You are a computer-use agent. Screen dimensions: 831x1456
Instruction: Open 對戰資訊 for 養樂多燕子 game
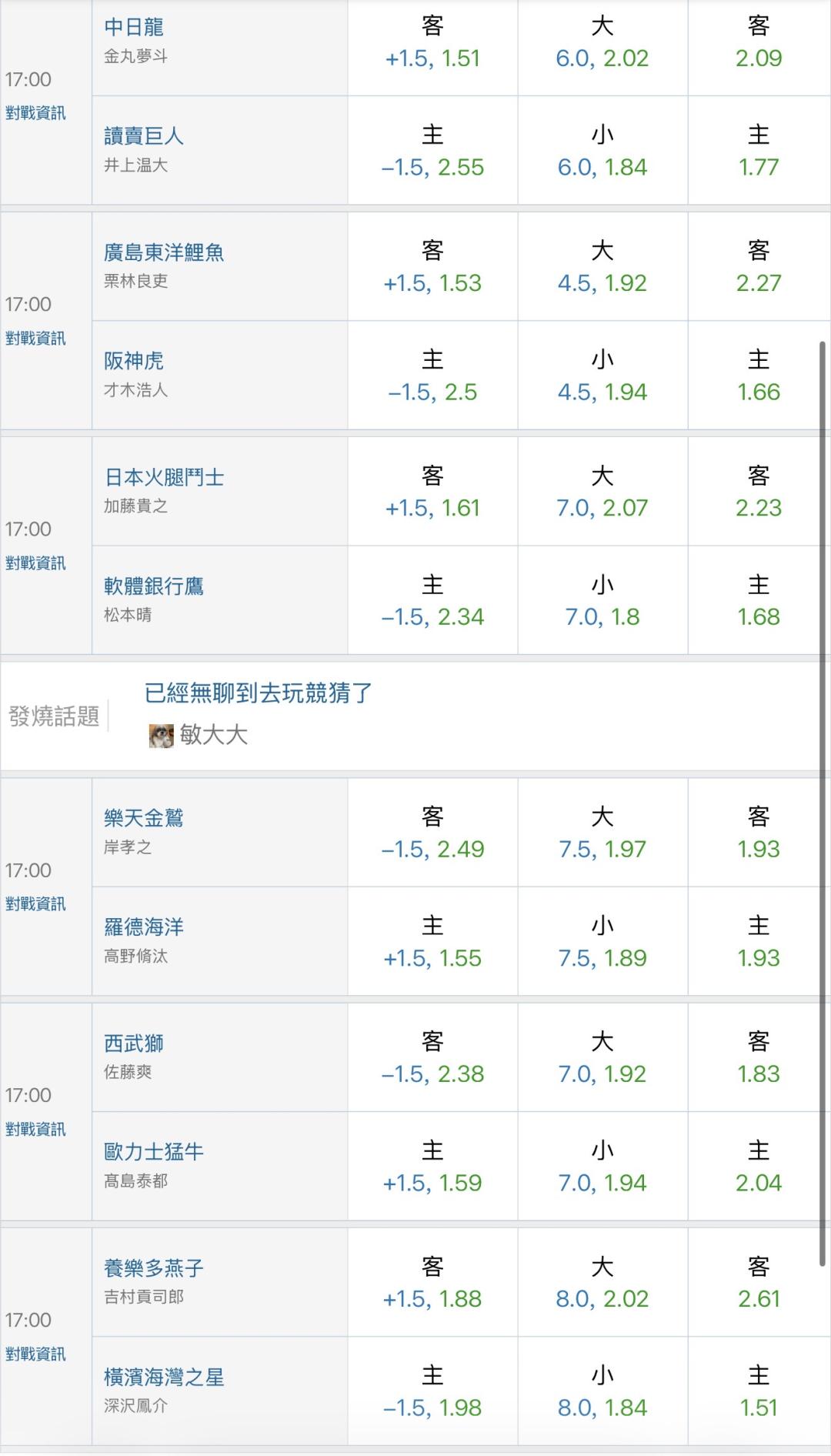coord(35,1354)
